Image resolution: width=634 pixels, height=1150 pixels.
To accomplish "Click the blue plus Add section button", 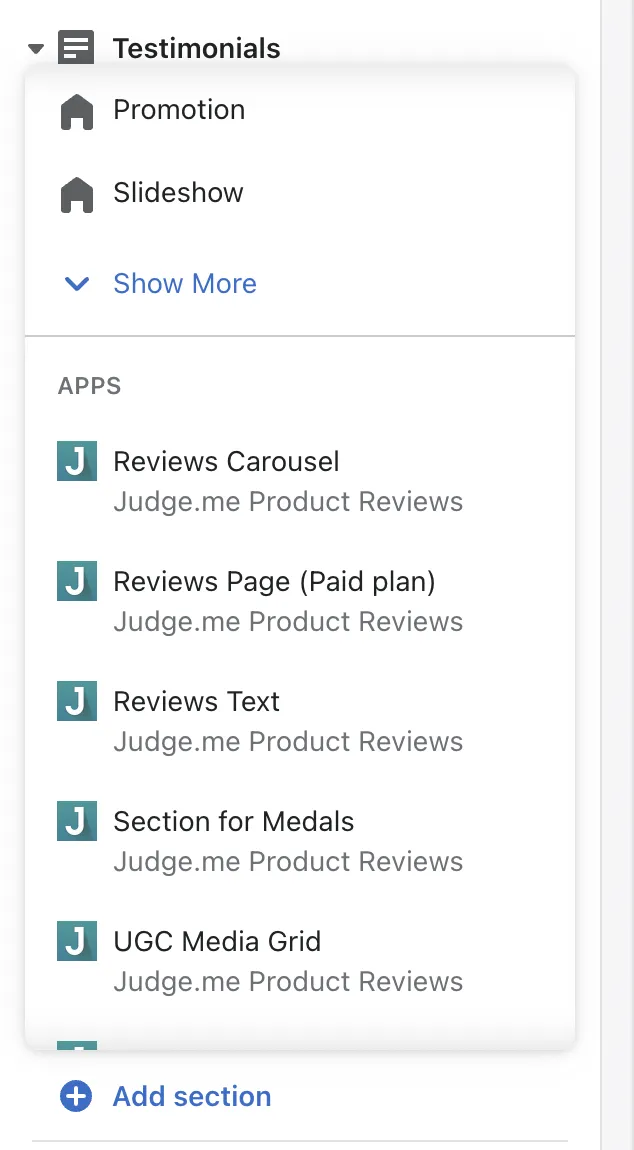I will click(166, 1096).
